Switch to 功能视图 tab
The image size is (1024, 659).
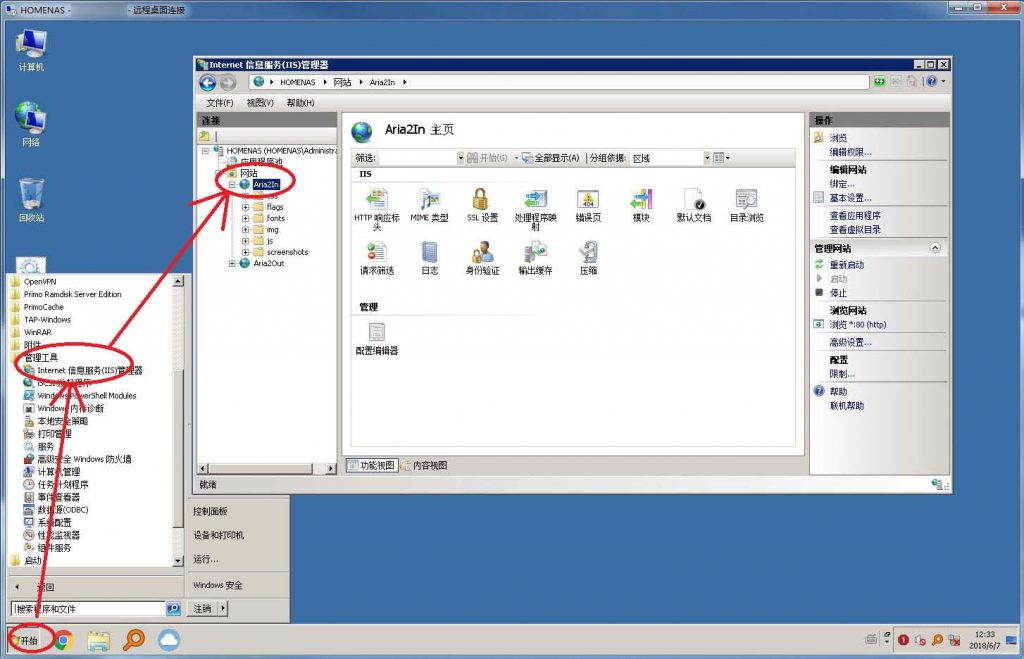click(372, 465)
